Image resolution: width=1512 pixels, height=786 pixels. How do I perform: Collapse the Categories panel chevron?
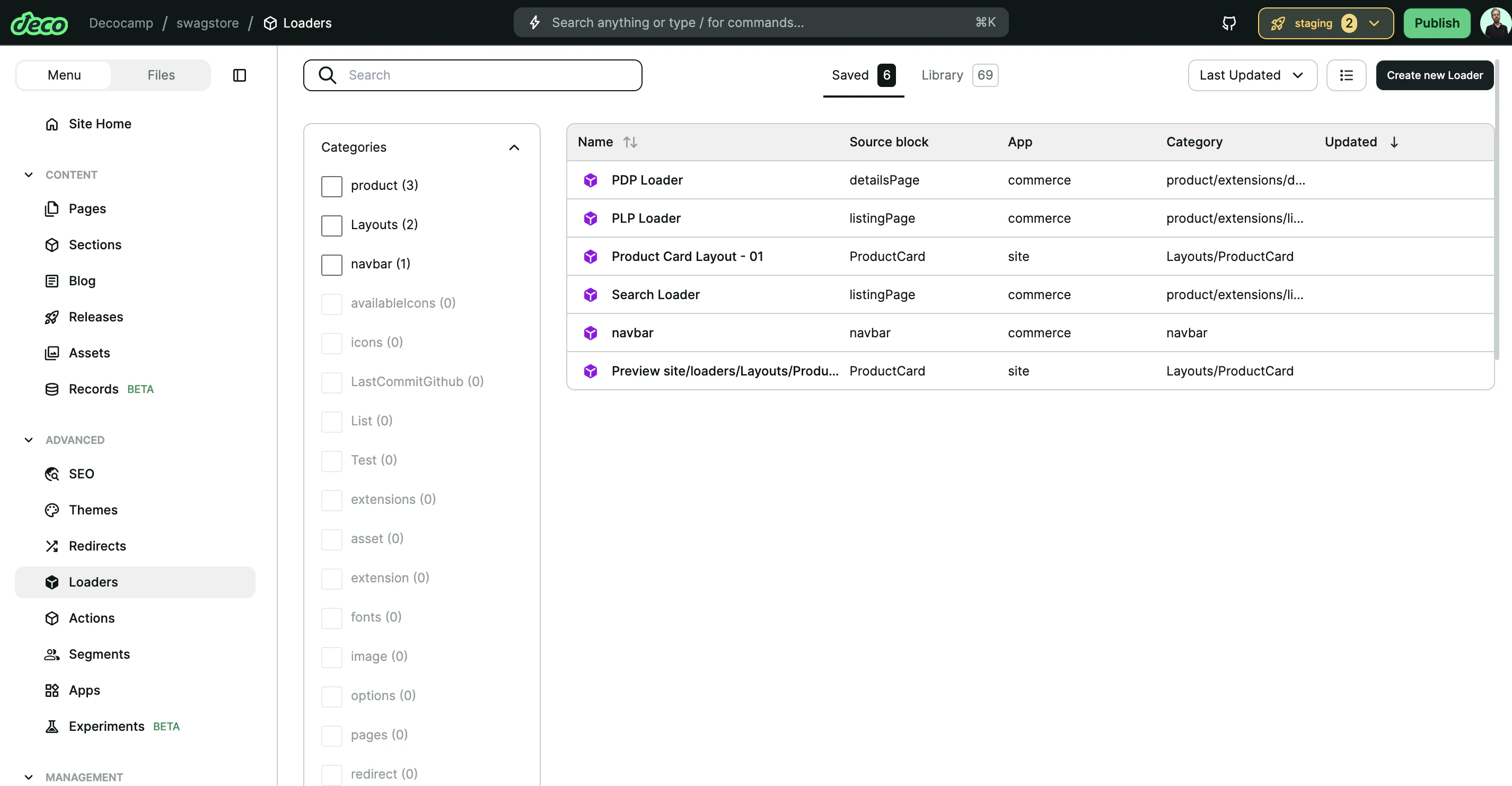[x=514, y=147]
